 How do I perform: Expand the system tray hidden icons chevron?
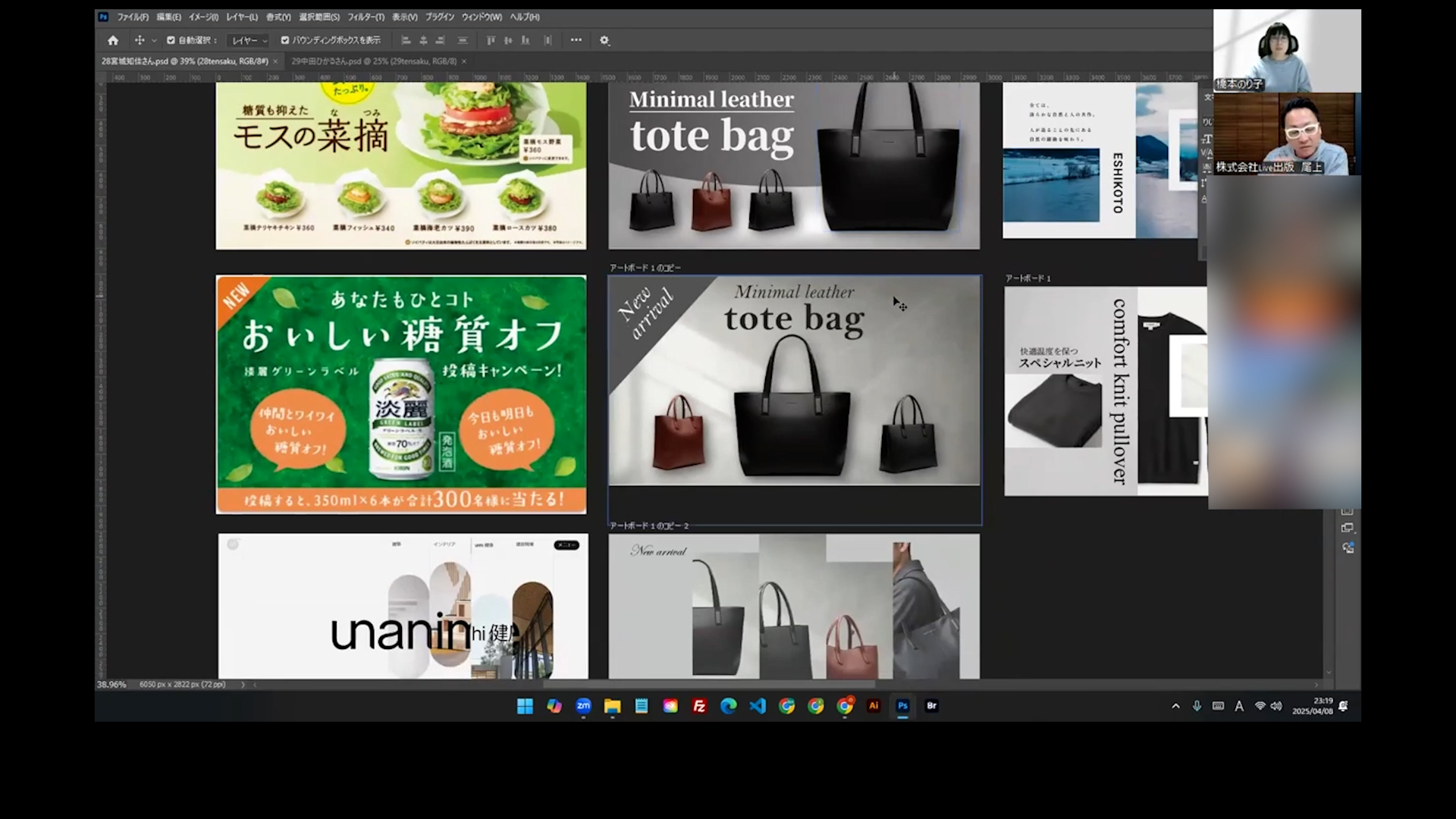(x=1175, y=706)
